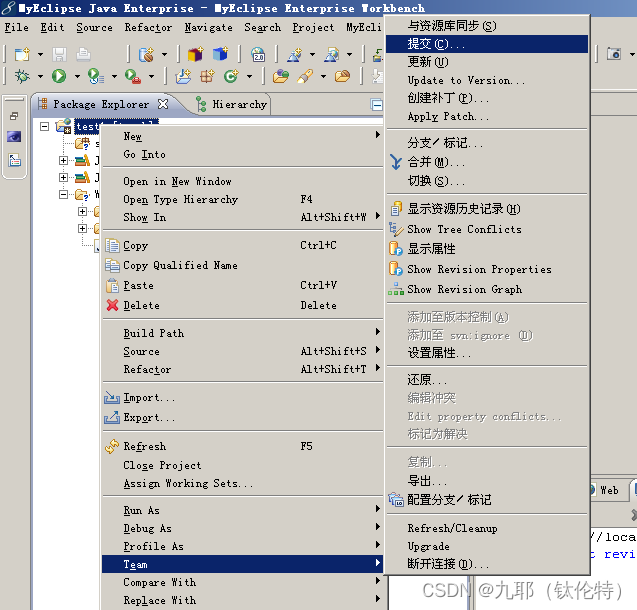Open the New submenu in context menu

click(243, 136)
